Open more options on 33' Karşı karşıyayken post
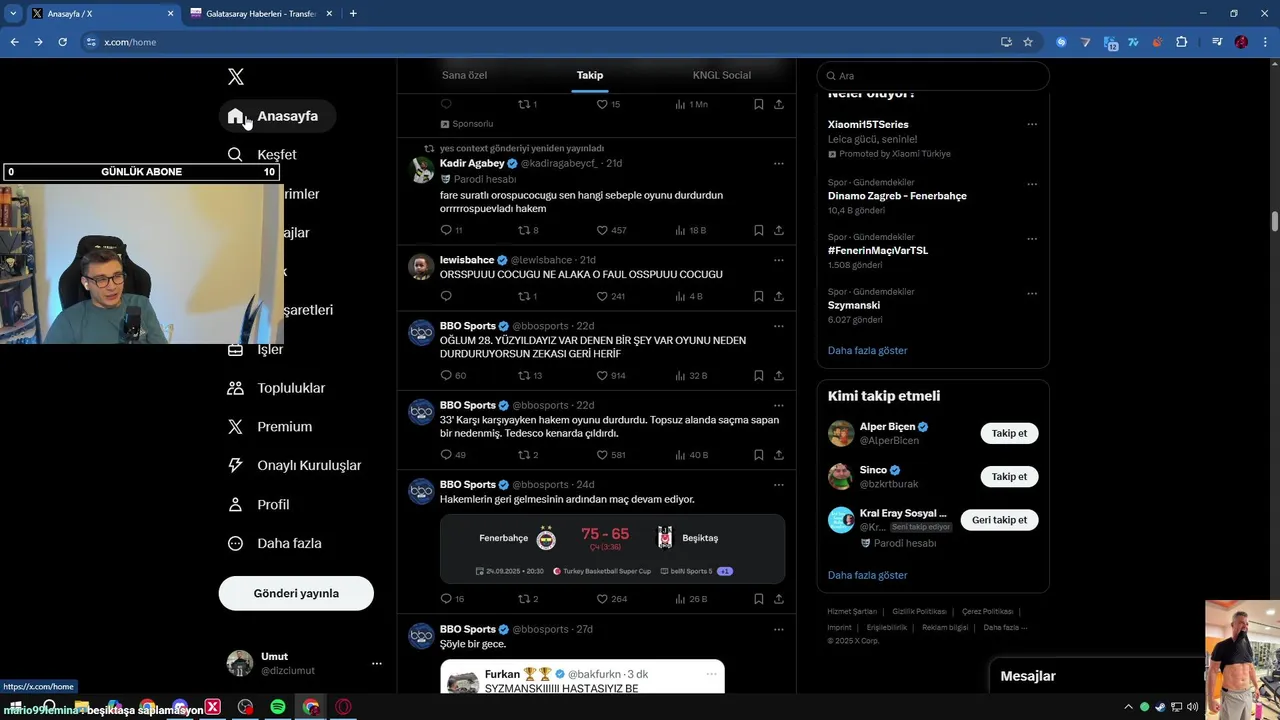This screenshot has width=1280, height=720. pos(779,405)
